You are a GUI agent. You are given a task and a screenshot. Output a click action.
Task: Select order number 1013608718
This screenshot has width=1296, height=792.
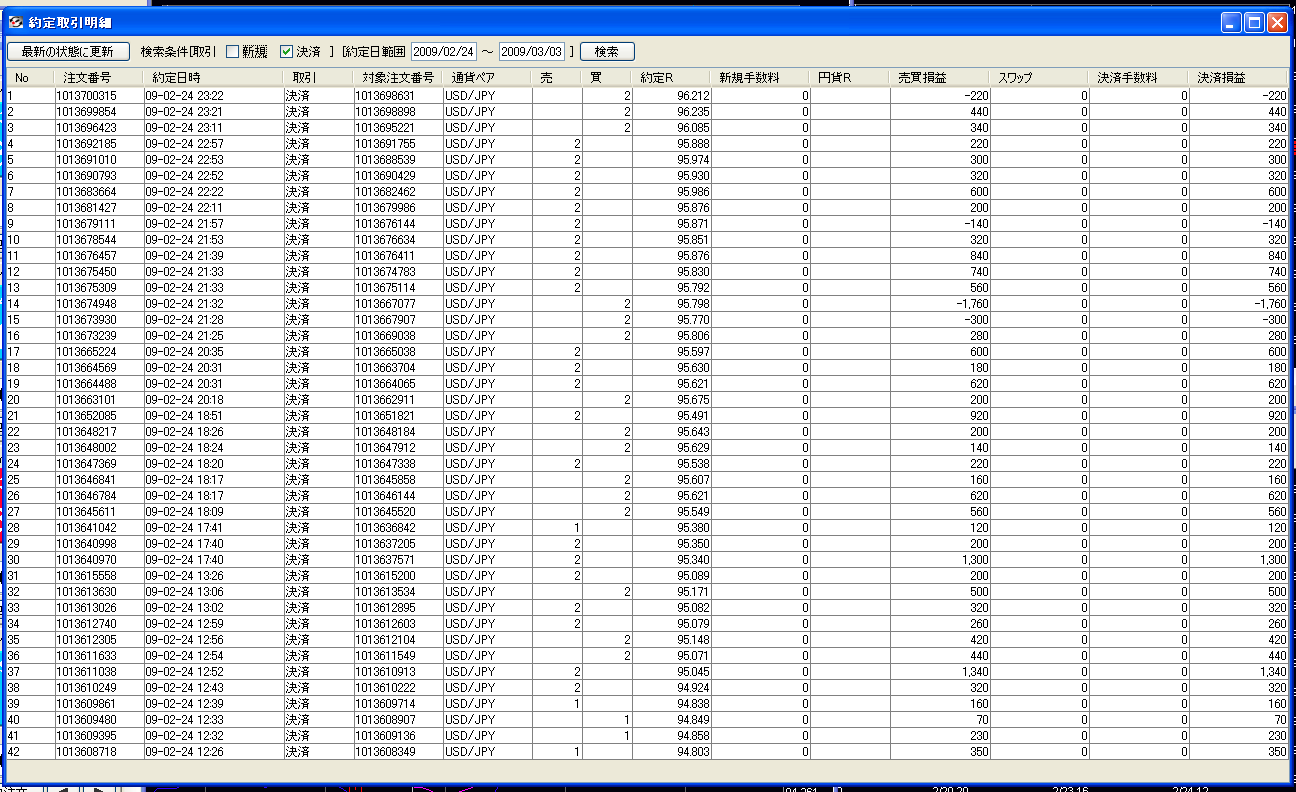point(86,752)
